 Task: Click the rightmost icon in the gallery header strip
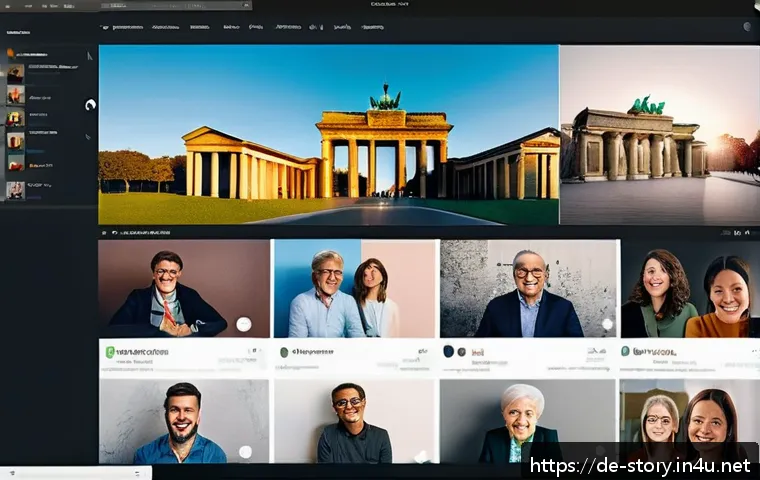747,233
